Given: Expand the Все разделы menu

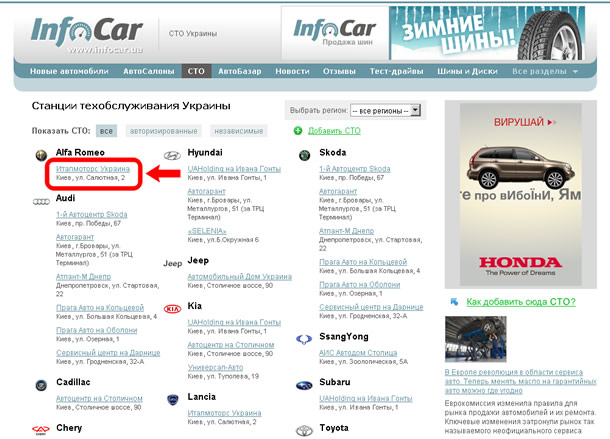Looking at the screenshot, I should pos(544,71).
